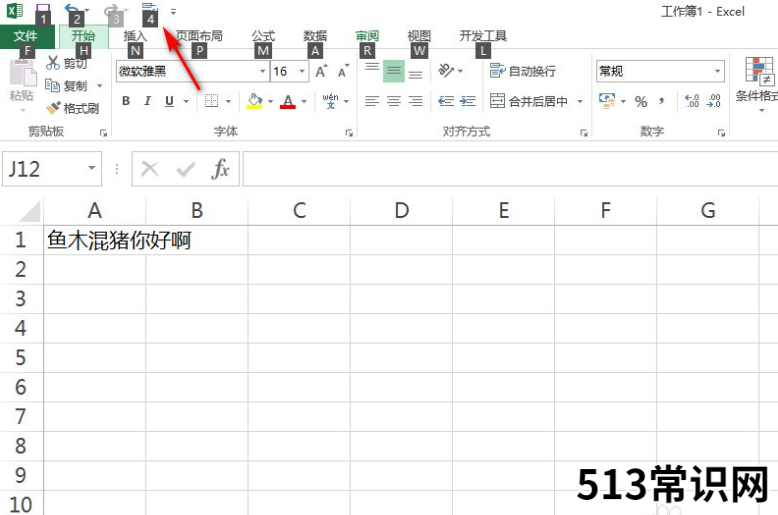Click the Name Box showing J12
This screenshot has width=778, height=515.
pyautogui.click(x=52, y=169)
